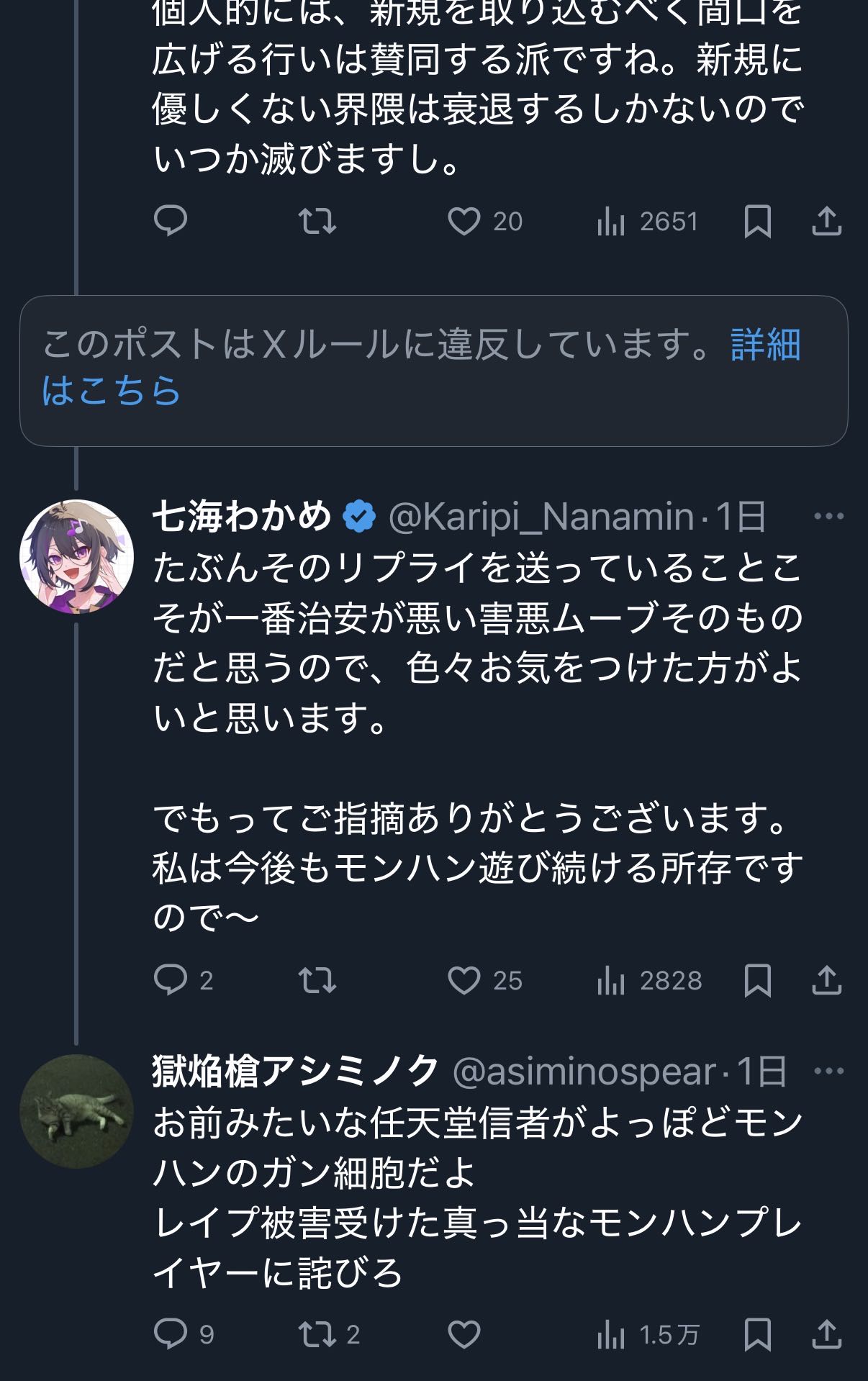Like 七海わかめ's post with 25 likes
Viewport: 868px width, 1381px height.
click(464, 980)
